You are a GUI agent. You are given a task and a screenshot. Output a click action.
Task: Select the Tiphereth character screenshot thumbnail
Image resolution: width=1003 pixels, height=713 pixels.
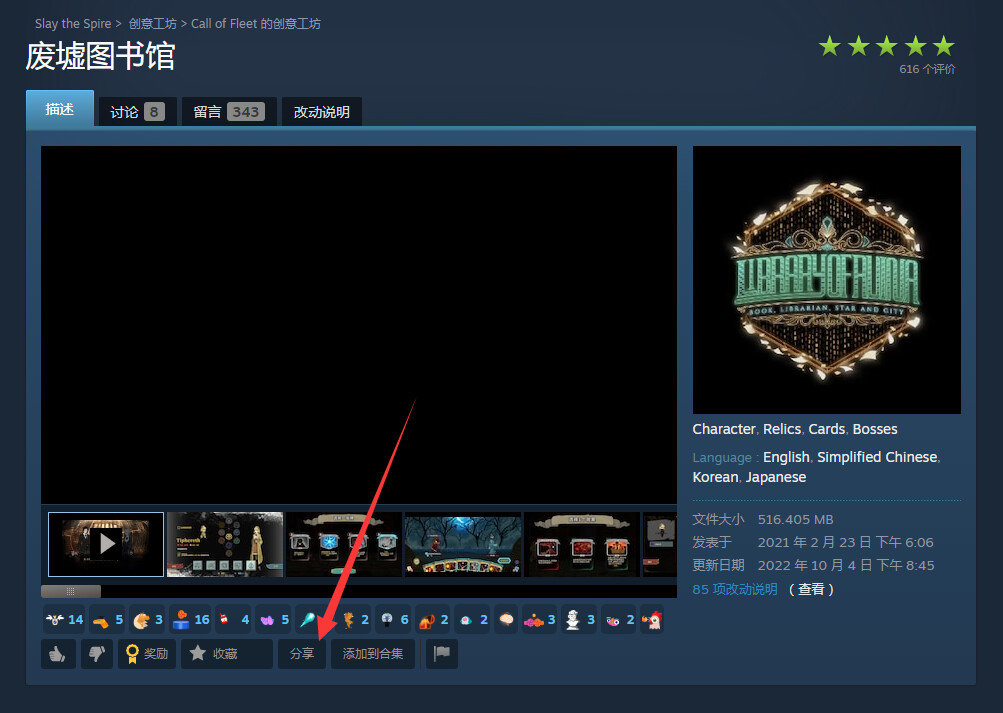click(225, 544)
